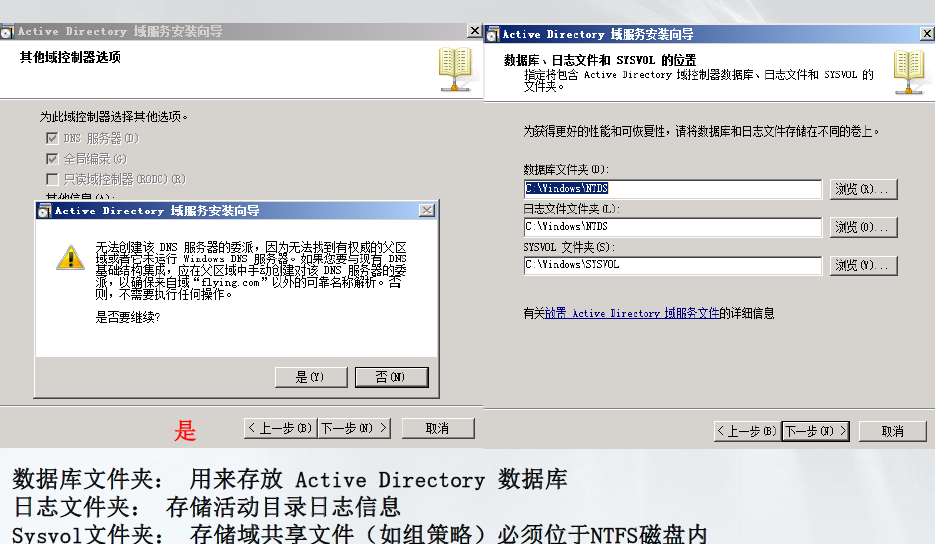
Task: Click the book icon in right wizard header
Action: [x=911, y=72]
